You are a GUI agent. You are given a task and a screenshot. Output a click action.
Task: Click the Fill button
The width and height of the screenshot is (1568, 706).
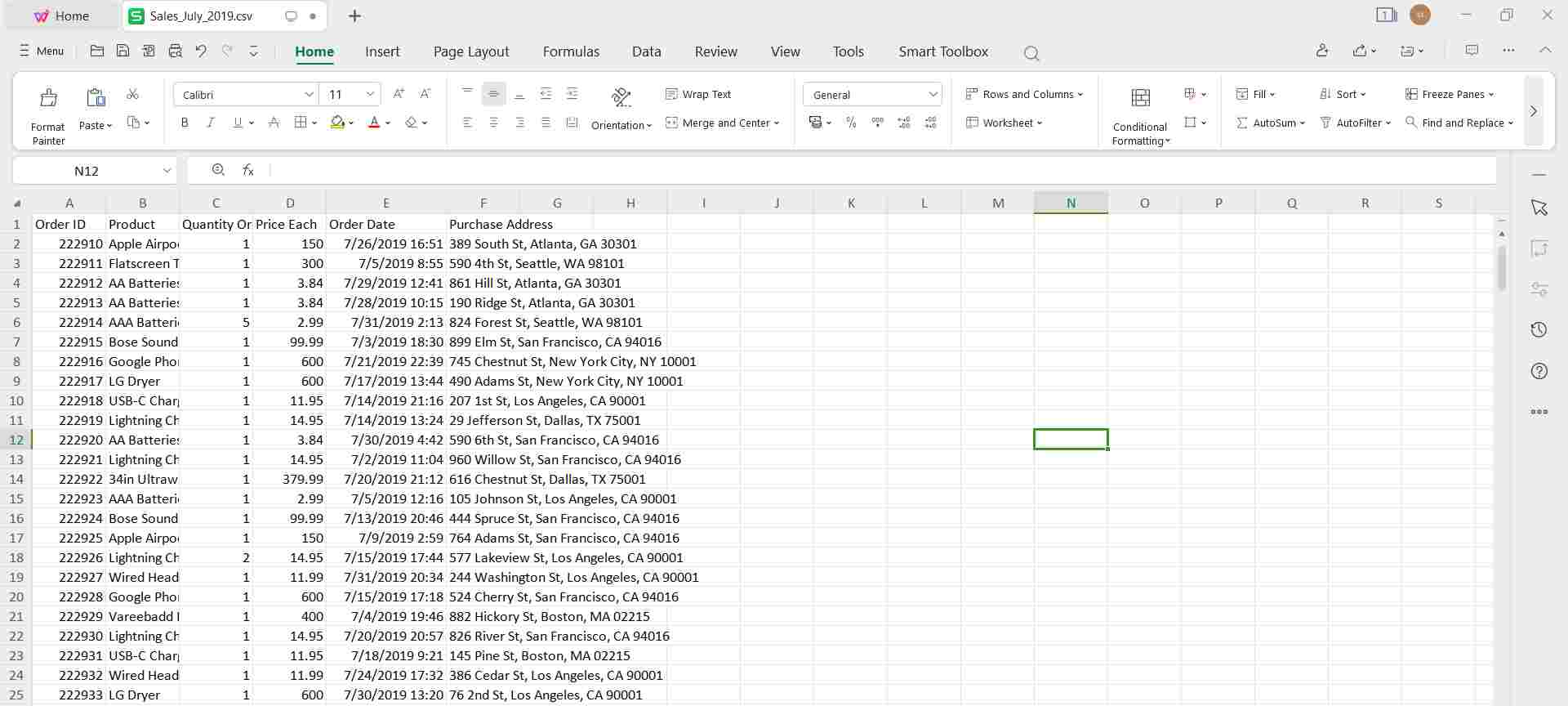click(x=1255, y=94)
